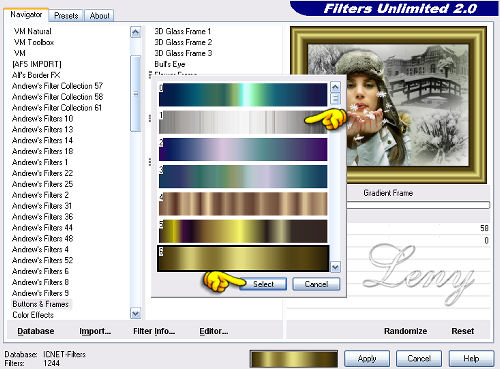
Task: Cancel the gradient picker popup
Action: pyautogui.click(x=316, y=284)
